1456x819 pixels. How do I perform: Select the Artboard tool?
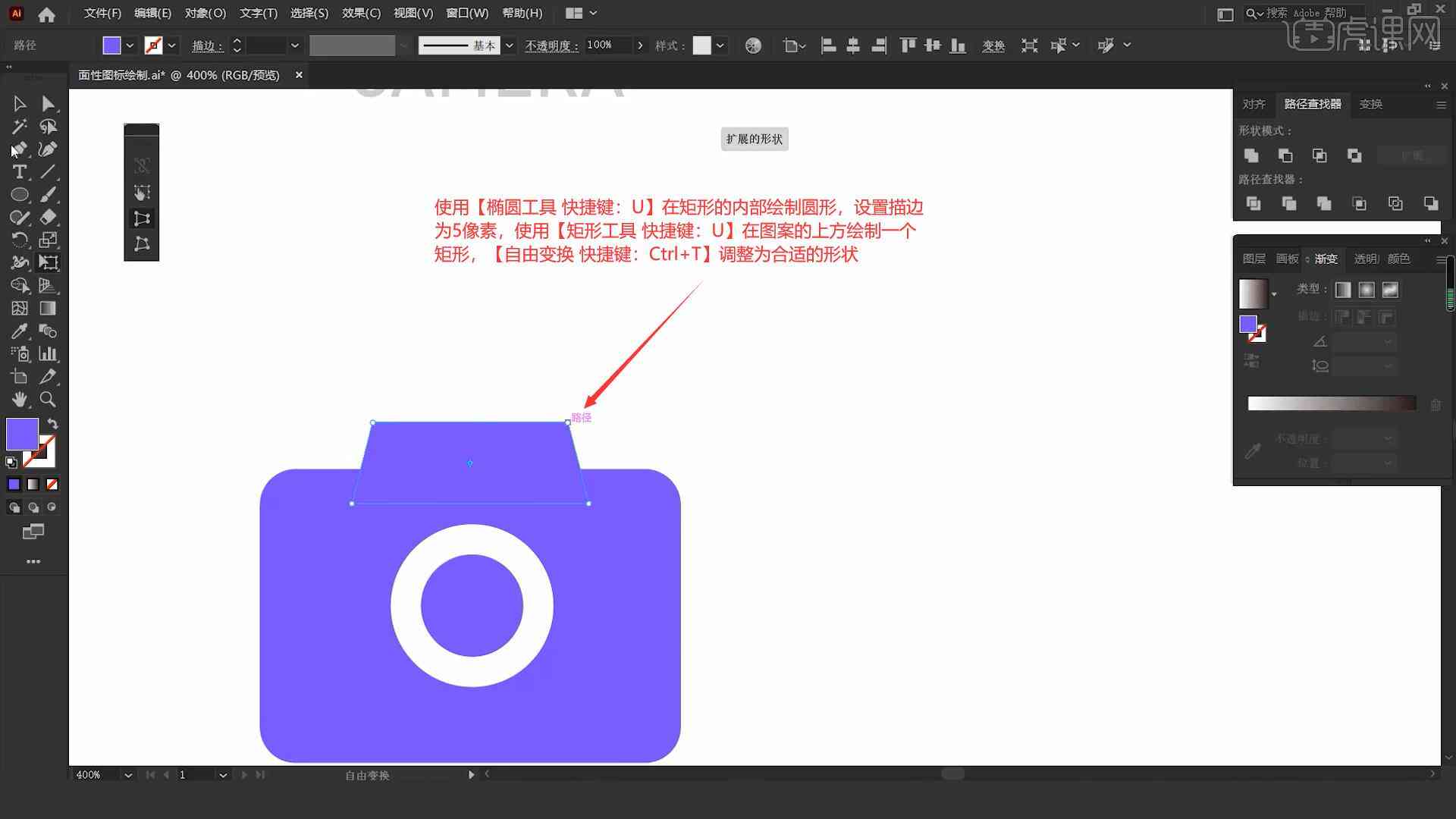pos(19,376)
